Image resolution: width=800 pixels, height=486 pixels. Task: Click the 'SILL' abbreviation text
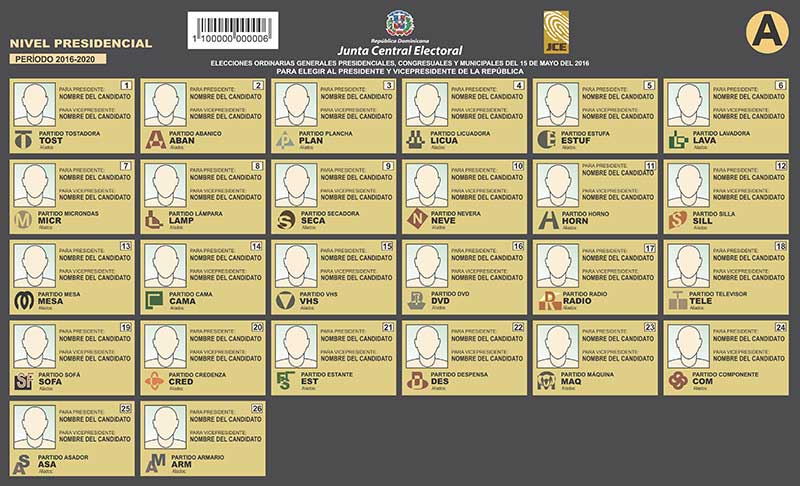pos(702,221)
